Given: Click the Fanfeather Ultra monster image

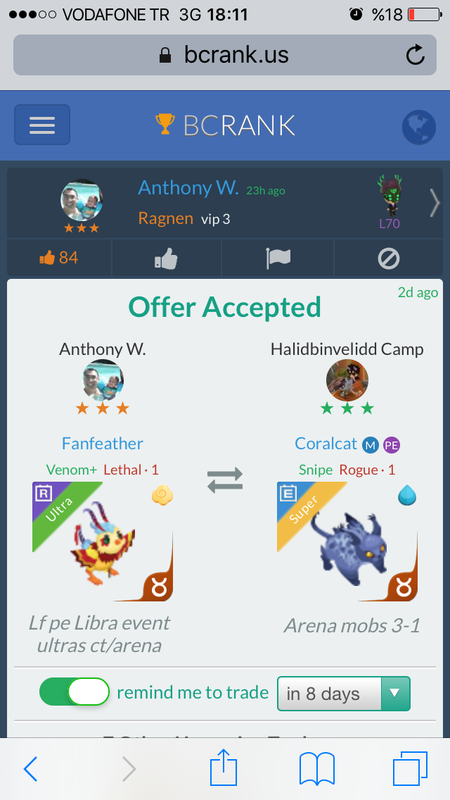Looking at the screenshot, I should point(103,541).
